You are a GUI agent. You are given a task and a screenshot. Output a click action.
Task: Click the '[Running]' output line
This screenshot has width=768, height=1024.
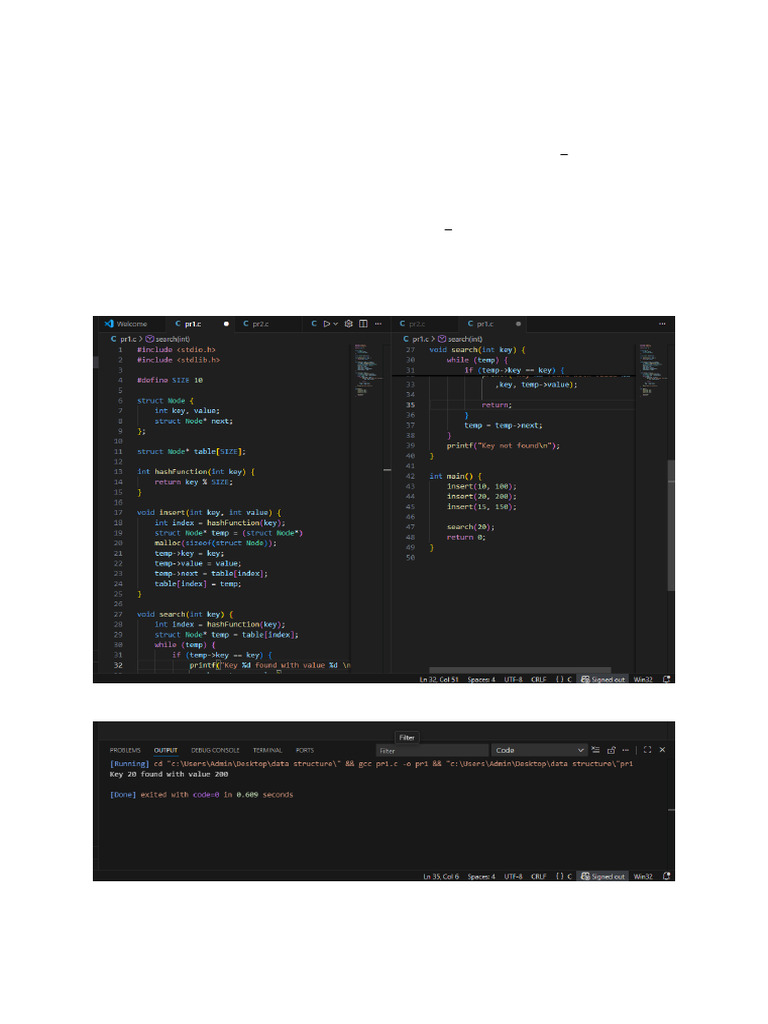click(371, 763)
